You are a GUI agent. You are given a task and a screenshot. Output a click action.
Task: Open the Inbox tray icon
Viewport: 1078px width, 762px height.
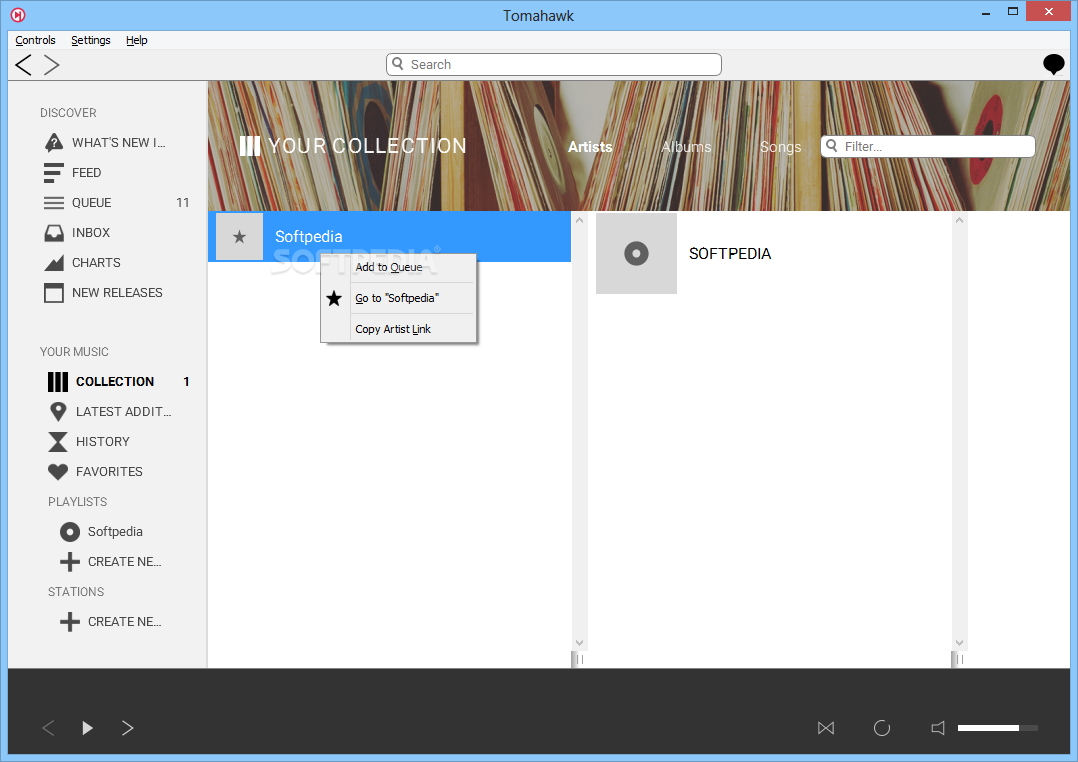(x=54, y=233)
